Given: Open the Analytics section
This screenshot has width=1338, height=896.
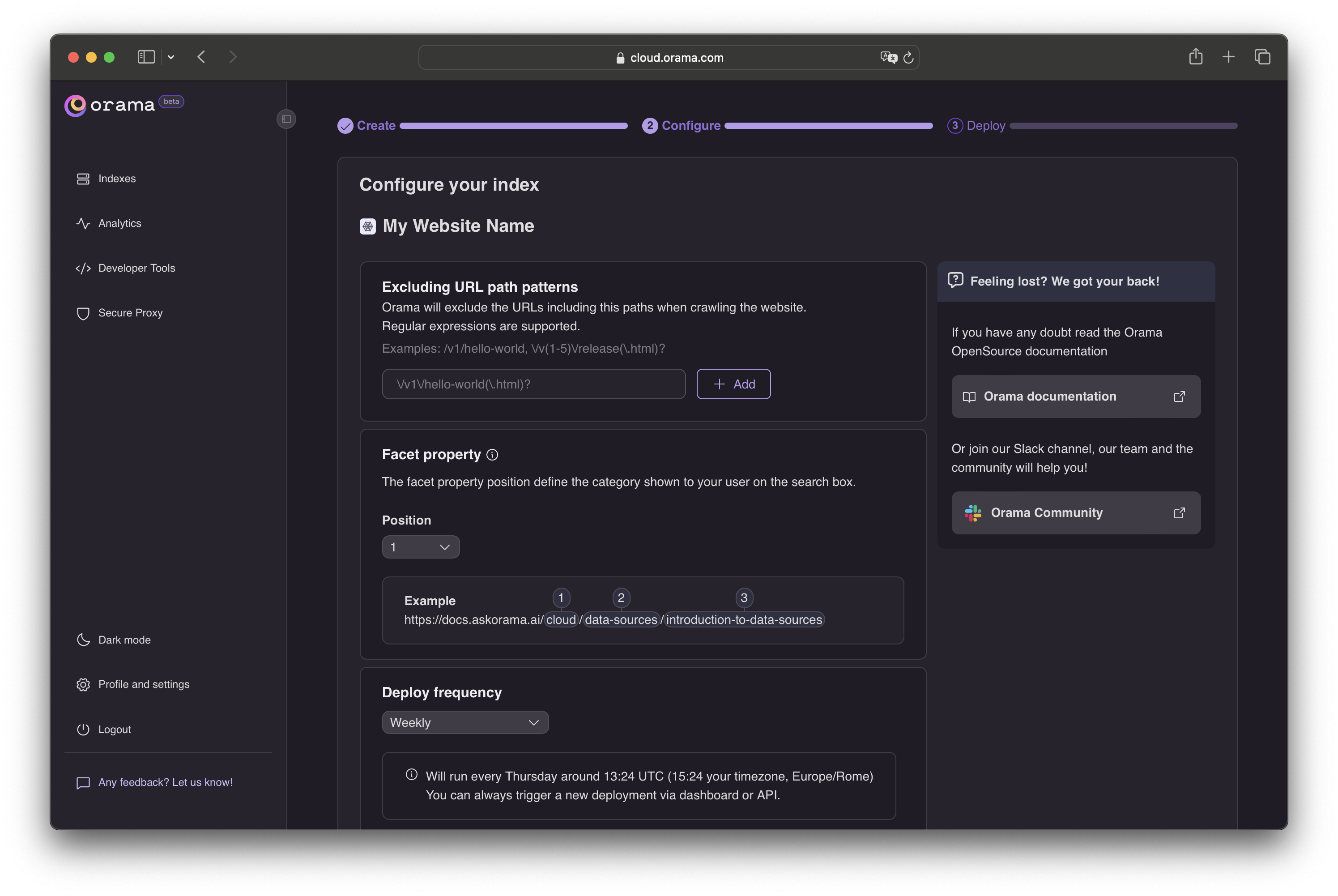Looking at the screenshot, I should coord(119,223).
